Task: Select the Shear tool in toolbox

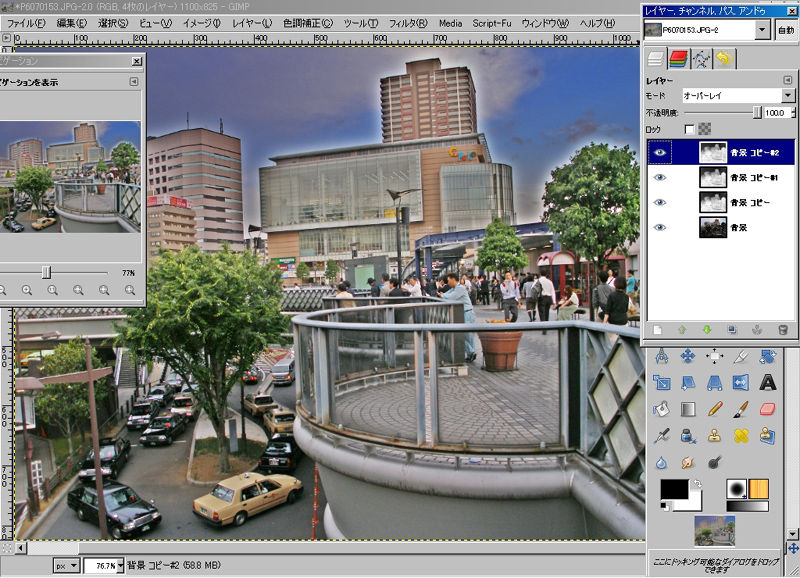Action: click(688, 382)
